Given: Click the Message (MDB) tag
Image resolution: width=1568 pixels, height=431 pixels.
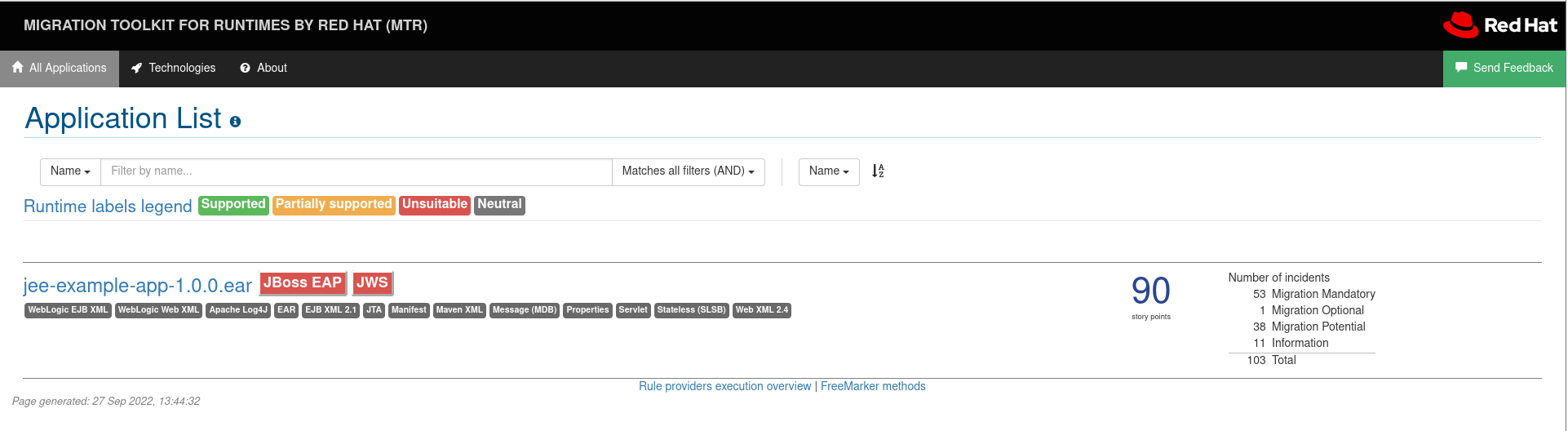Looking at the screenshot, I should pos(525,310).
